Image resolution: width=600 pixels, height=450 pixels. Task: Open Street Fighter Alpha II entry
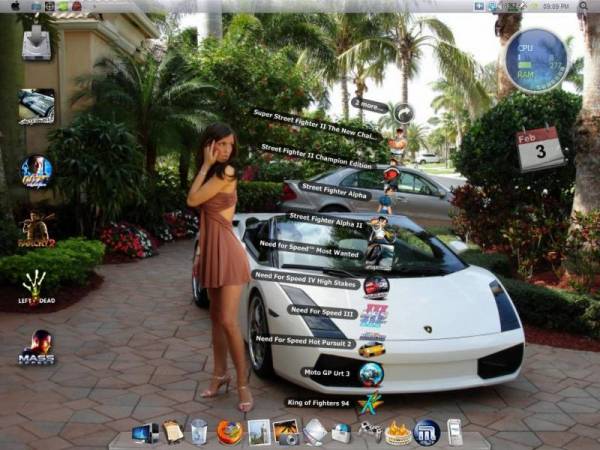[x=326, y=220]
